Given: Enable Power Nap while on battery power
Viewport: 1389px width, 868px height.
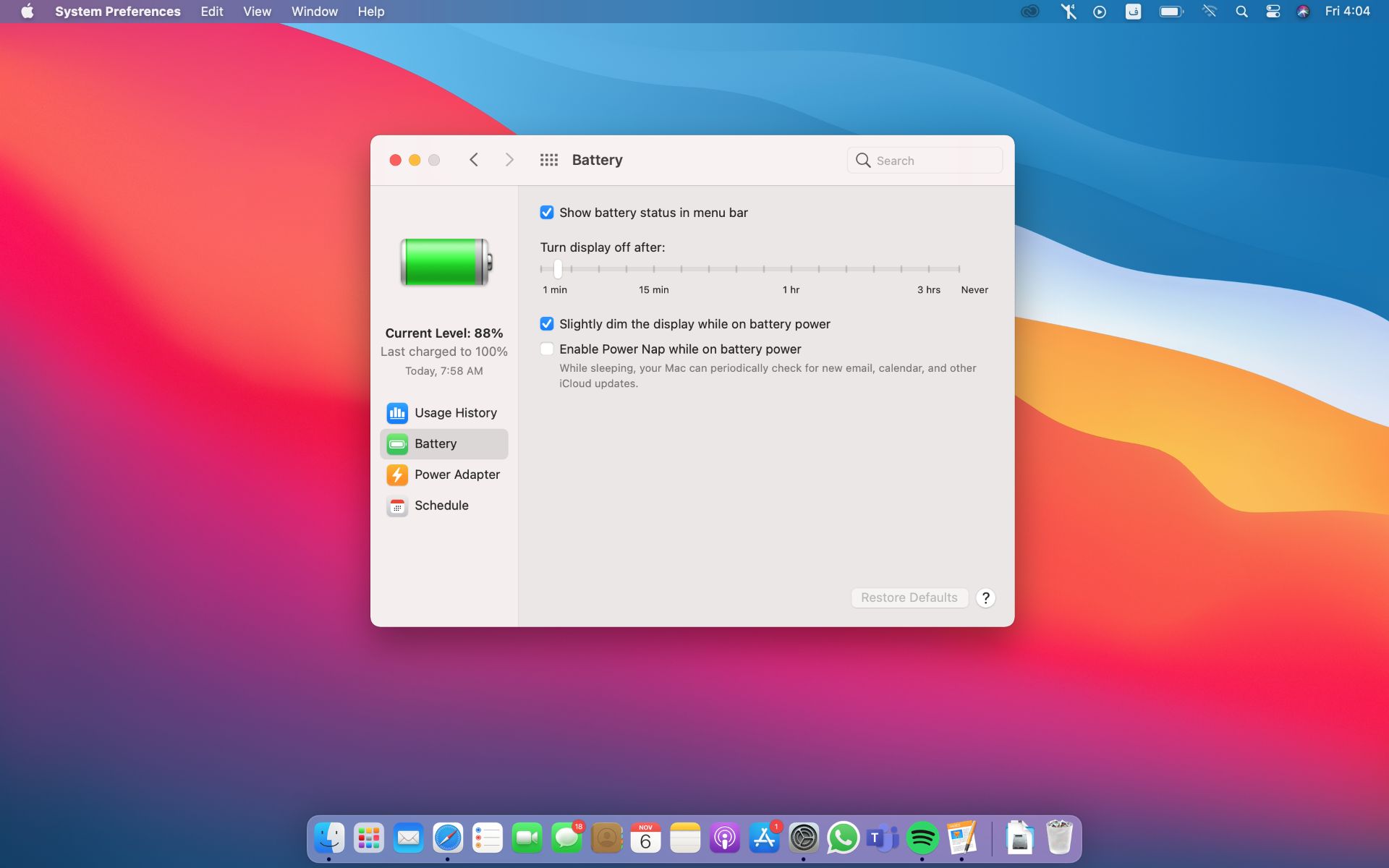Looking at the screenshot, I should 547,349.
